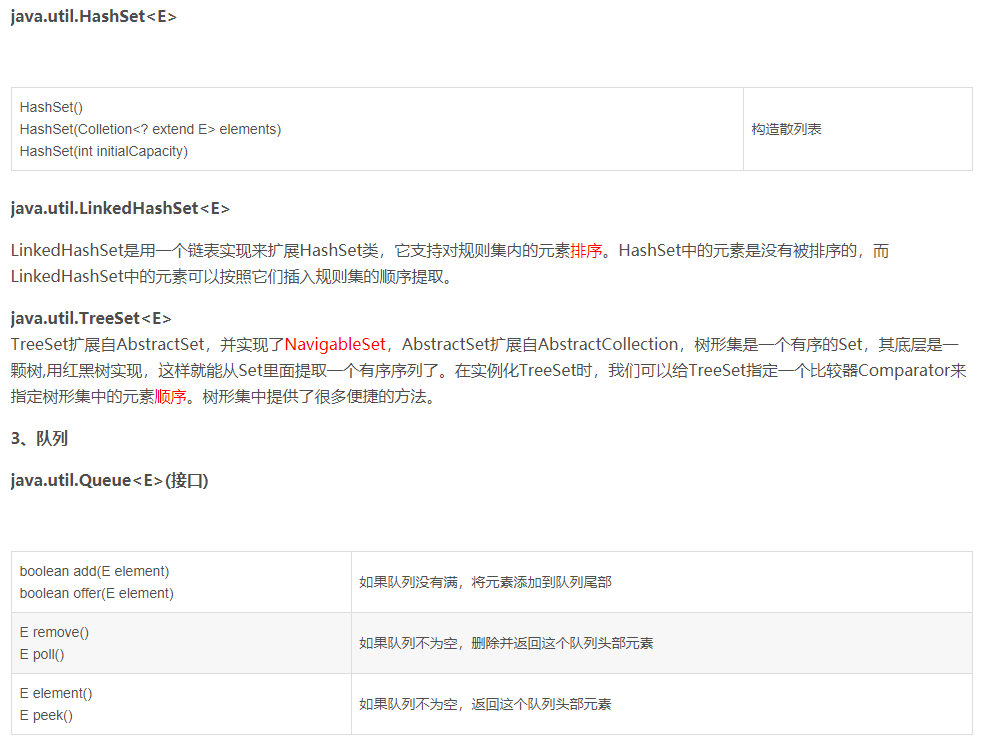This screenshot has width=991, height=754.
Task: Select the boolean add(E element) method text
Action: [94, 570]
